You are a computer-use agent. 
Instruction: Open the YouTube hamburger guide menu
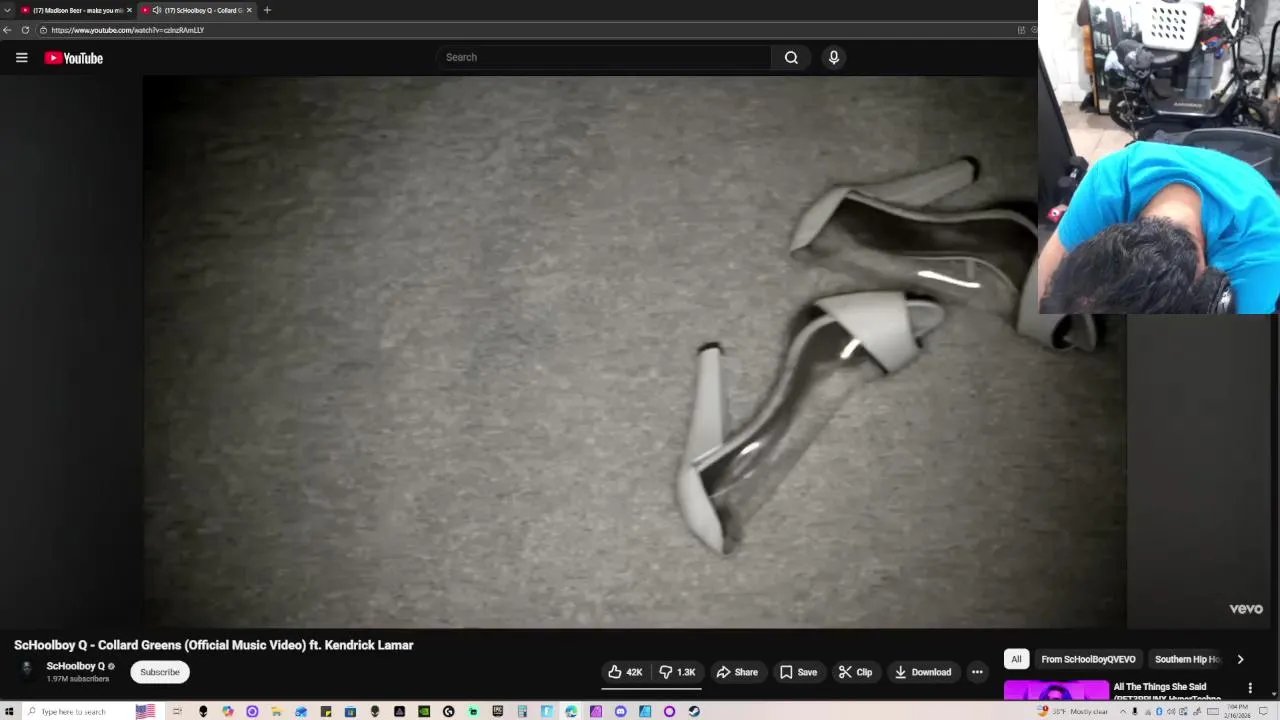[x=21, y=58]
